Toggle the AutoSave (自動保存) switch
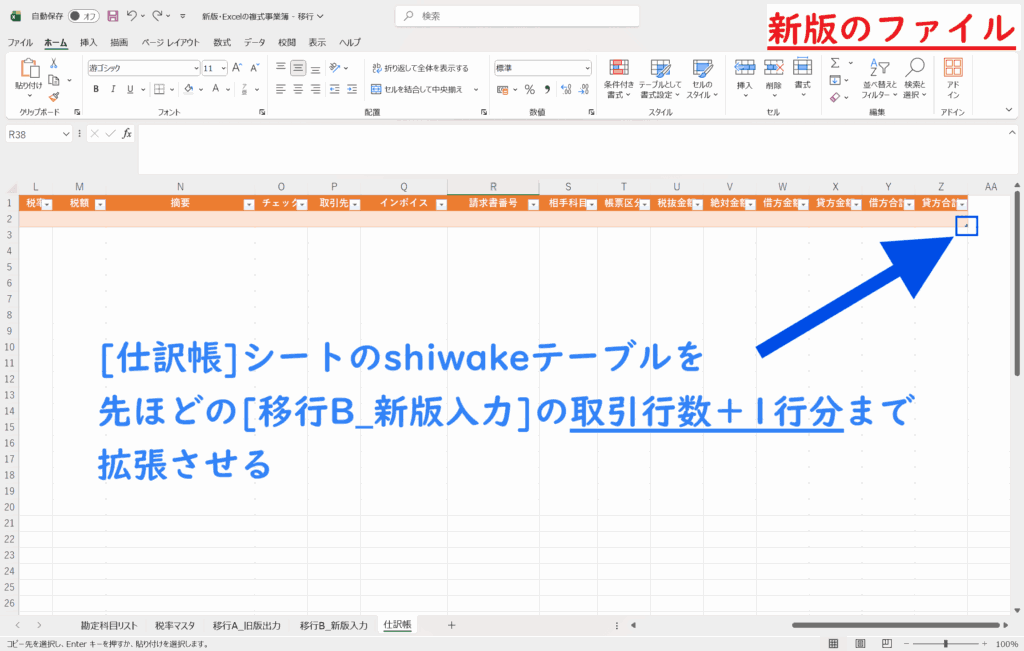 coord(83,16)
